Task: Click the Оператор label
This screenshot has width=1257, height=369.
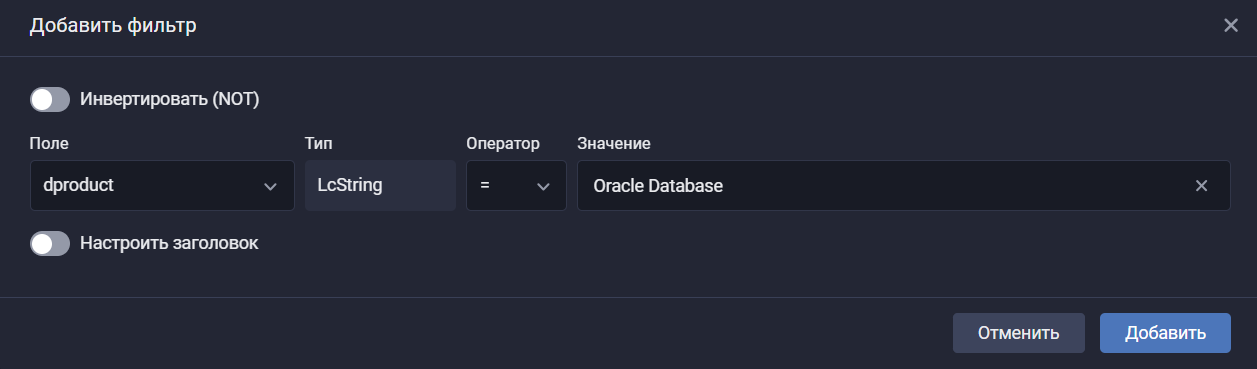Action: tap(503, 144)
